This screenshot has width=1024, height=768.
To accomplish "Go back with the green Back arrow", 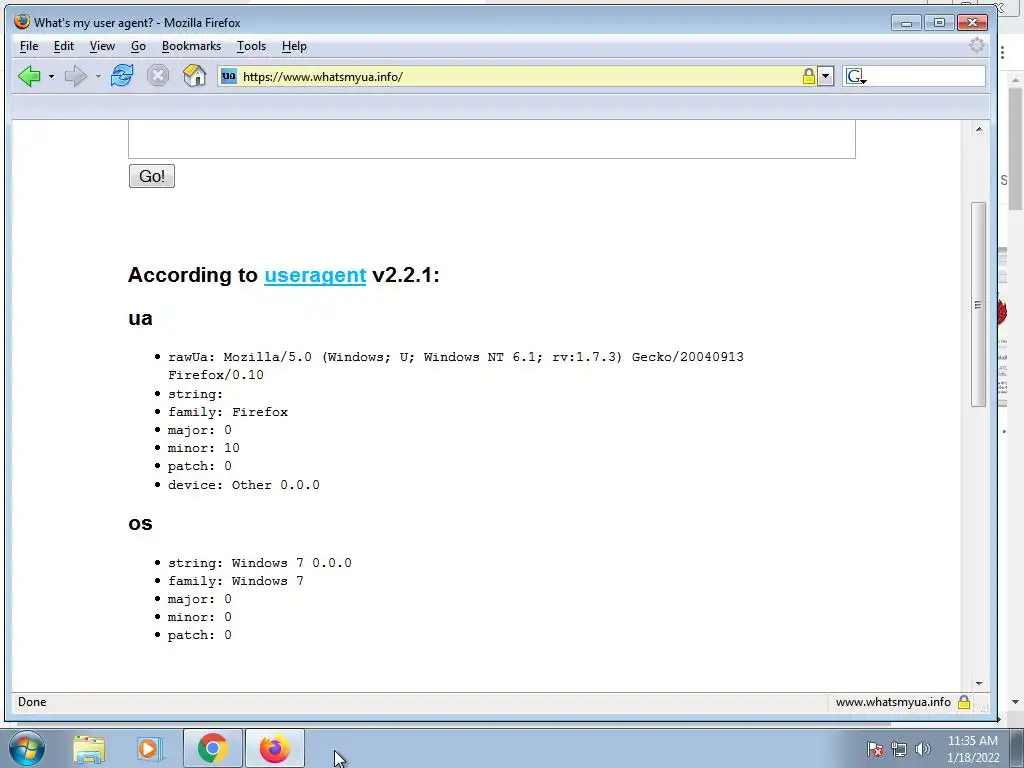I will click(29, 76).
